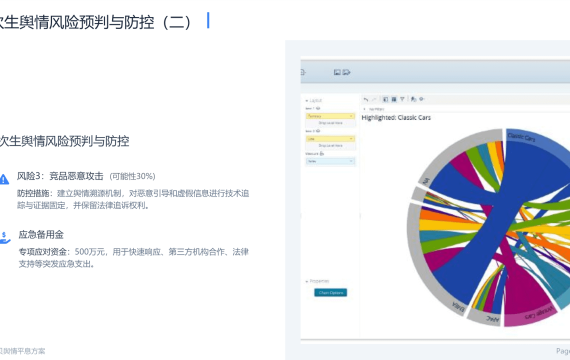Toggle the grid view icon in chart toolbar

coord(394,99)
